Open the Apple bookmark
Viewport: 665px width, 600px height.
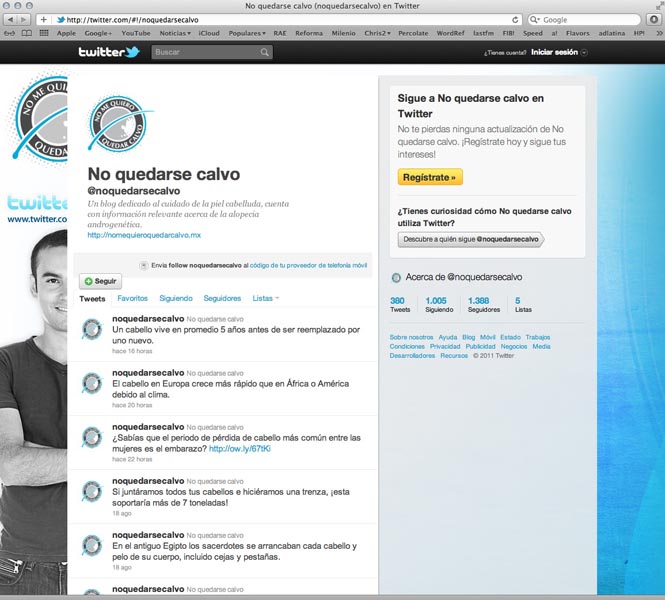click(66, 33)
